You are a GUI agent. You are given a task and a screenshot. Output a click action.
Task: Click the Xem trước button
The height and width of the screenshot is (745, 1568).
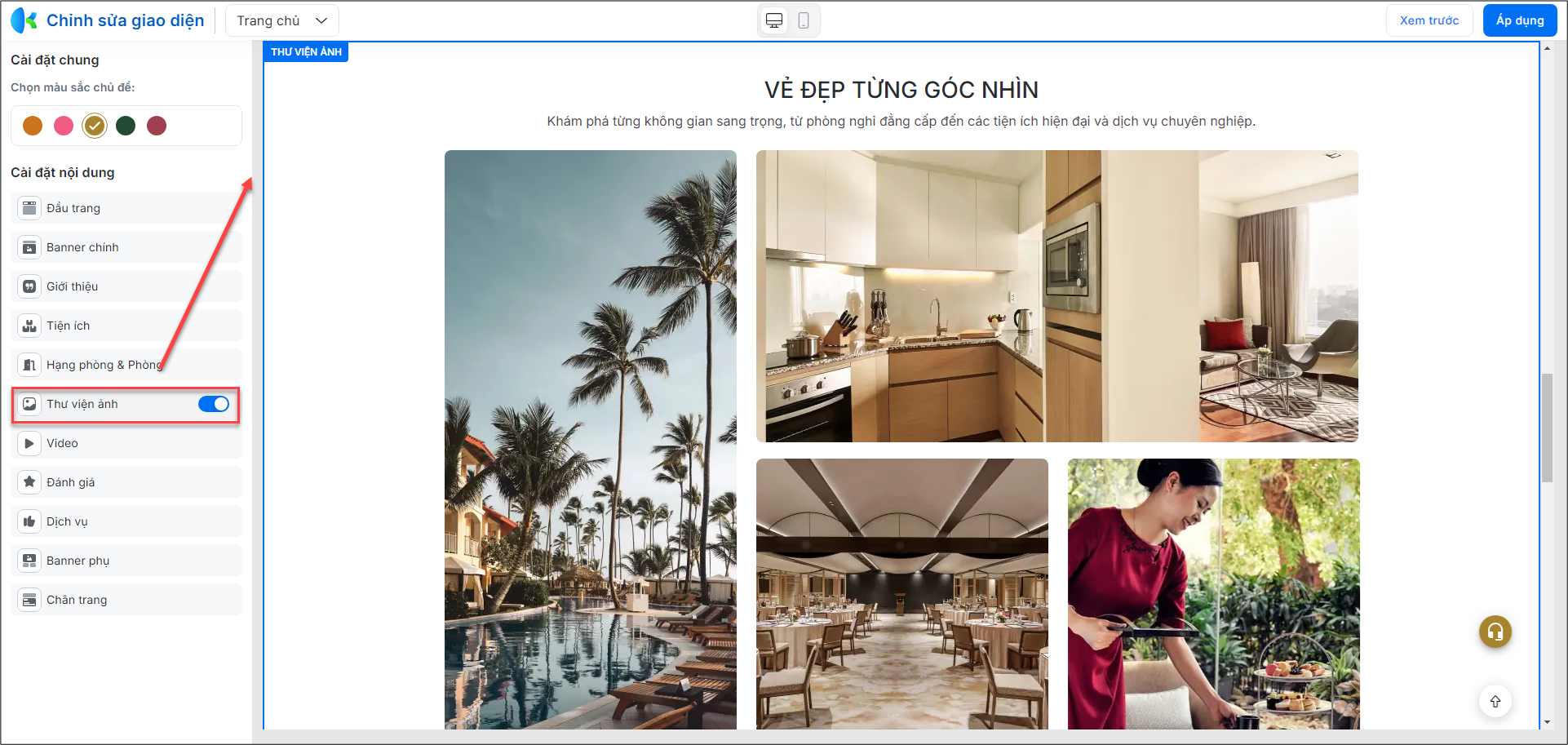pyautogui.click(x=1429, y=20)
